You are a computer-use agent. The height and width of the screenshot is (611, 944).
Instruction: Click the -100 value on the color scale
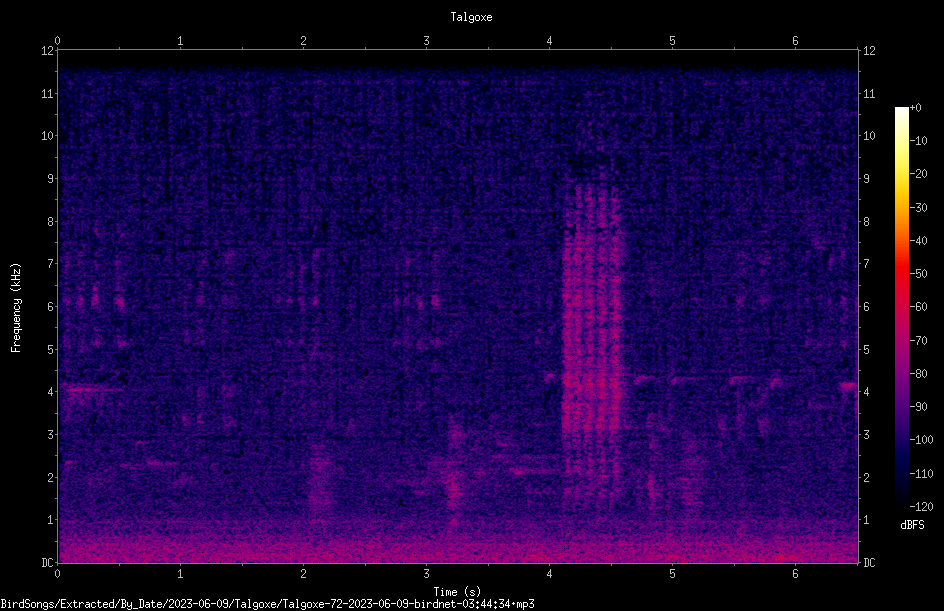[x=921, y=440]
